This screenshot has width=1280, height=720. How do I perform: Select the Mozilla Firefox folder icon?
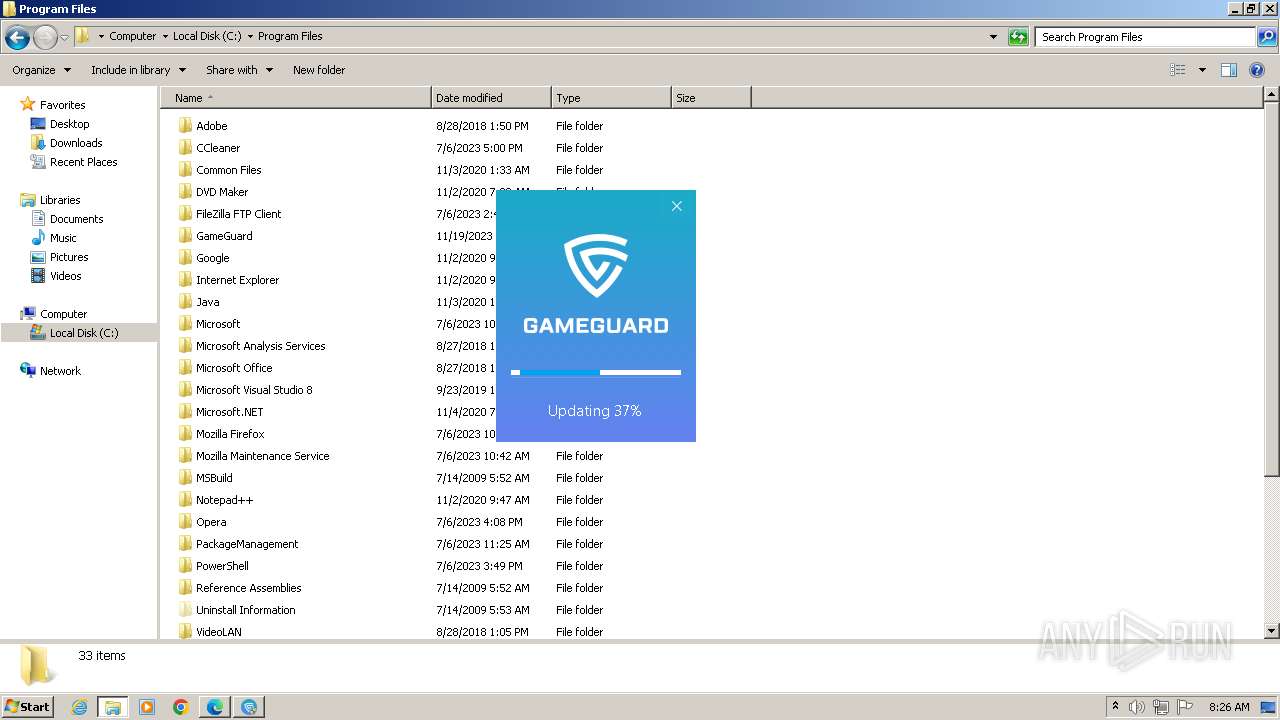click(186, 434)
